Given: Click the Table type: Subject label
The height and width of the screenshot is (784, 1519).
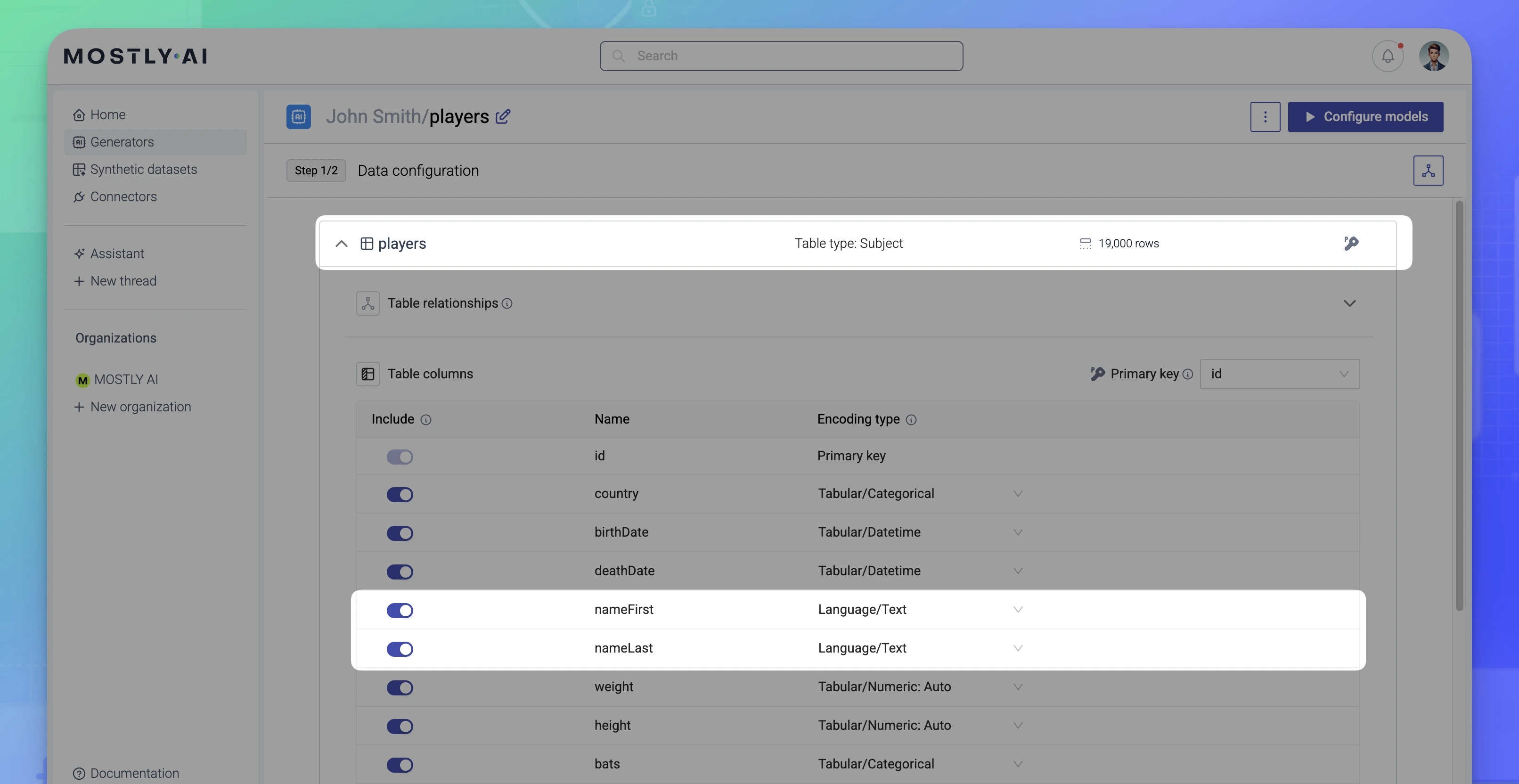Looking at the screenshot, I should point(848,244).
